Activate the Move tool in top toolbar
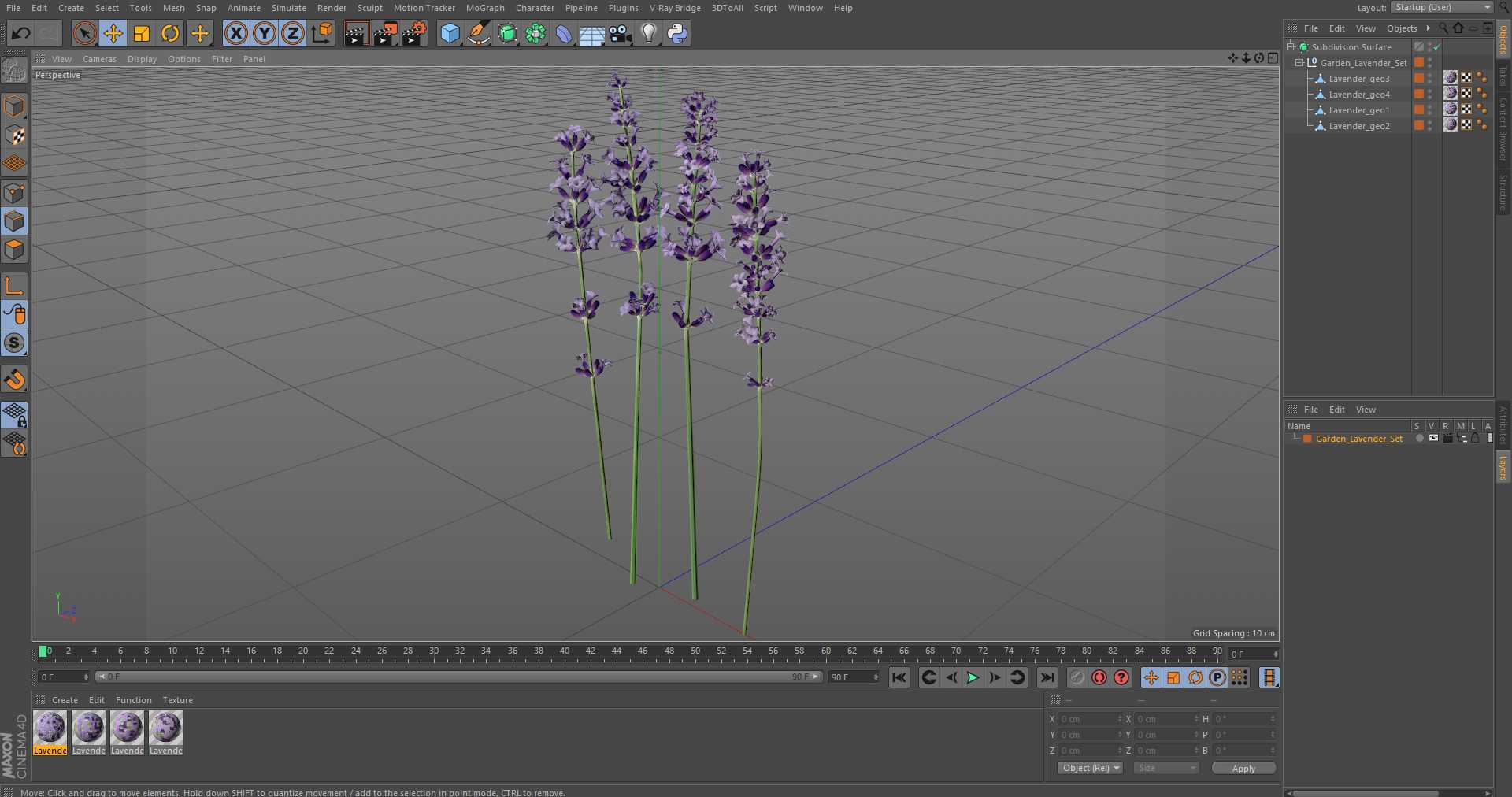1512x797 pixels. point(113,33)
